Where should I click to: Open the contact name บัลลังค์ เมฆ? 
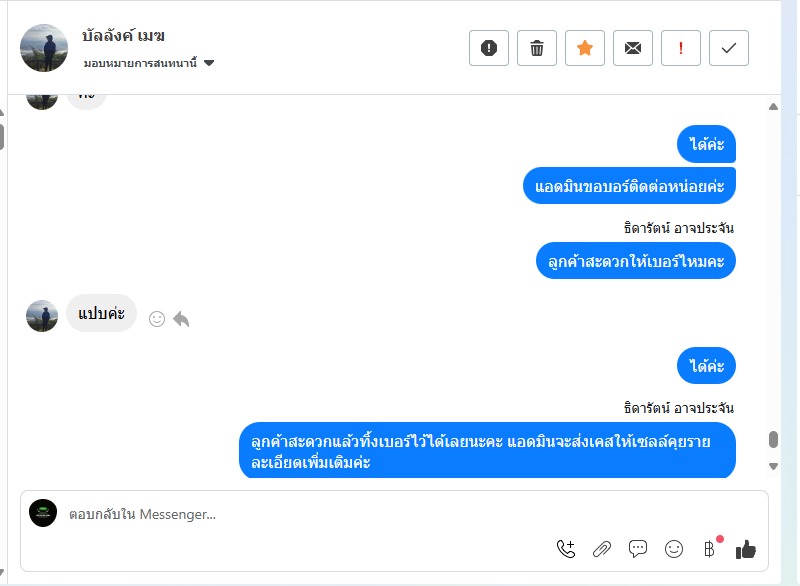[x=124, y=36]
